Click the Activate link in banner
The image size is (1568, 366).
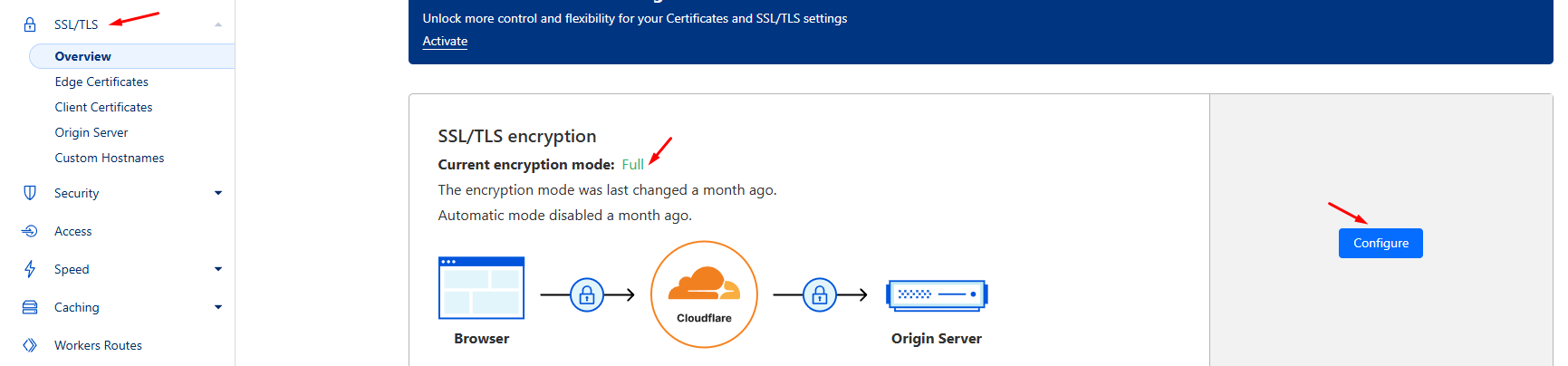click(x=445, y=42)
